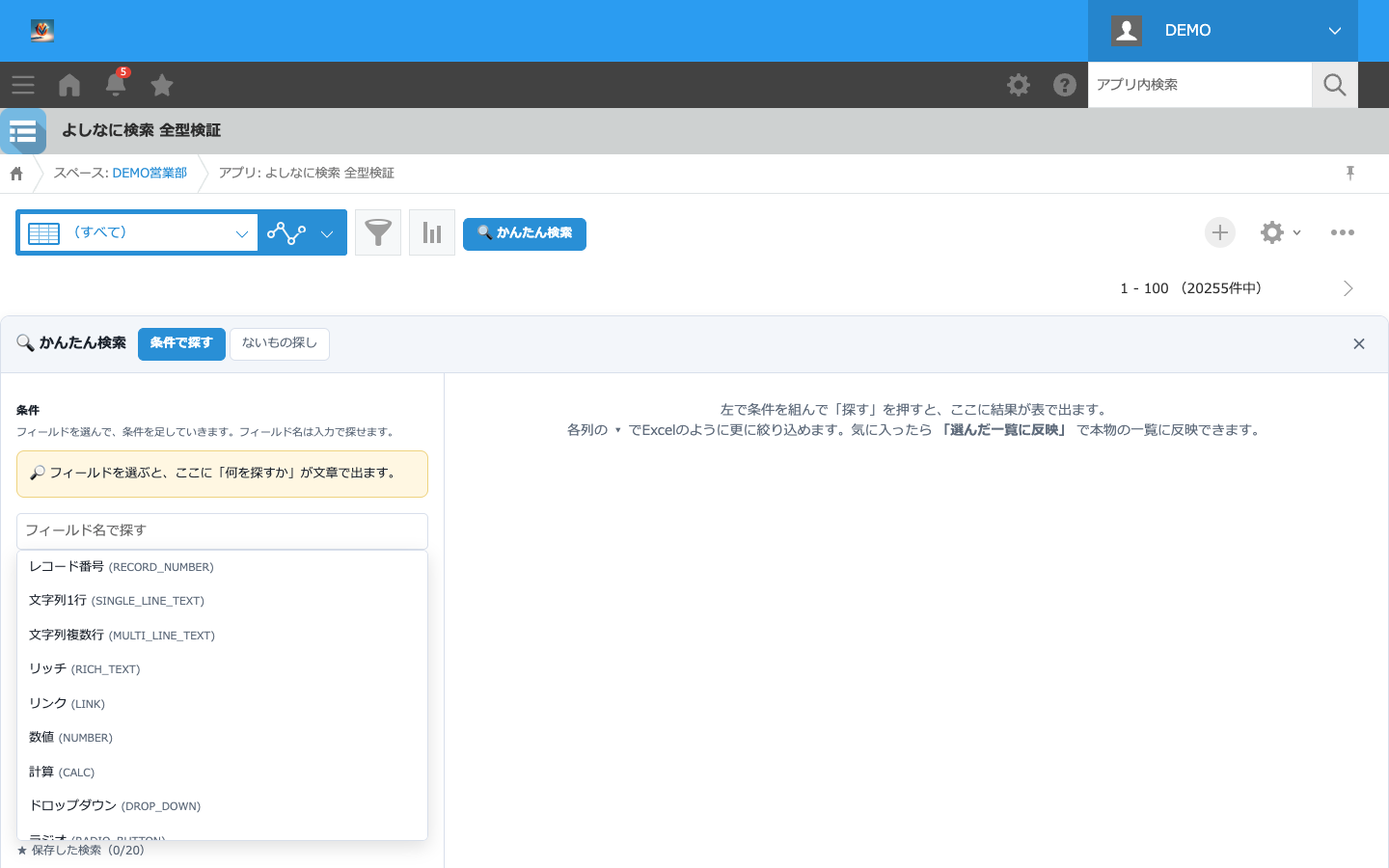Screen dimensions: 1389x868
Task: Click the logo in the top-left corner
Action: pos(41,31)
